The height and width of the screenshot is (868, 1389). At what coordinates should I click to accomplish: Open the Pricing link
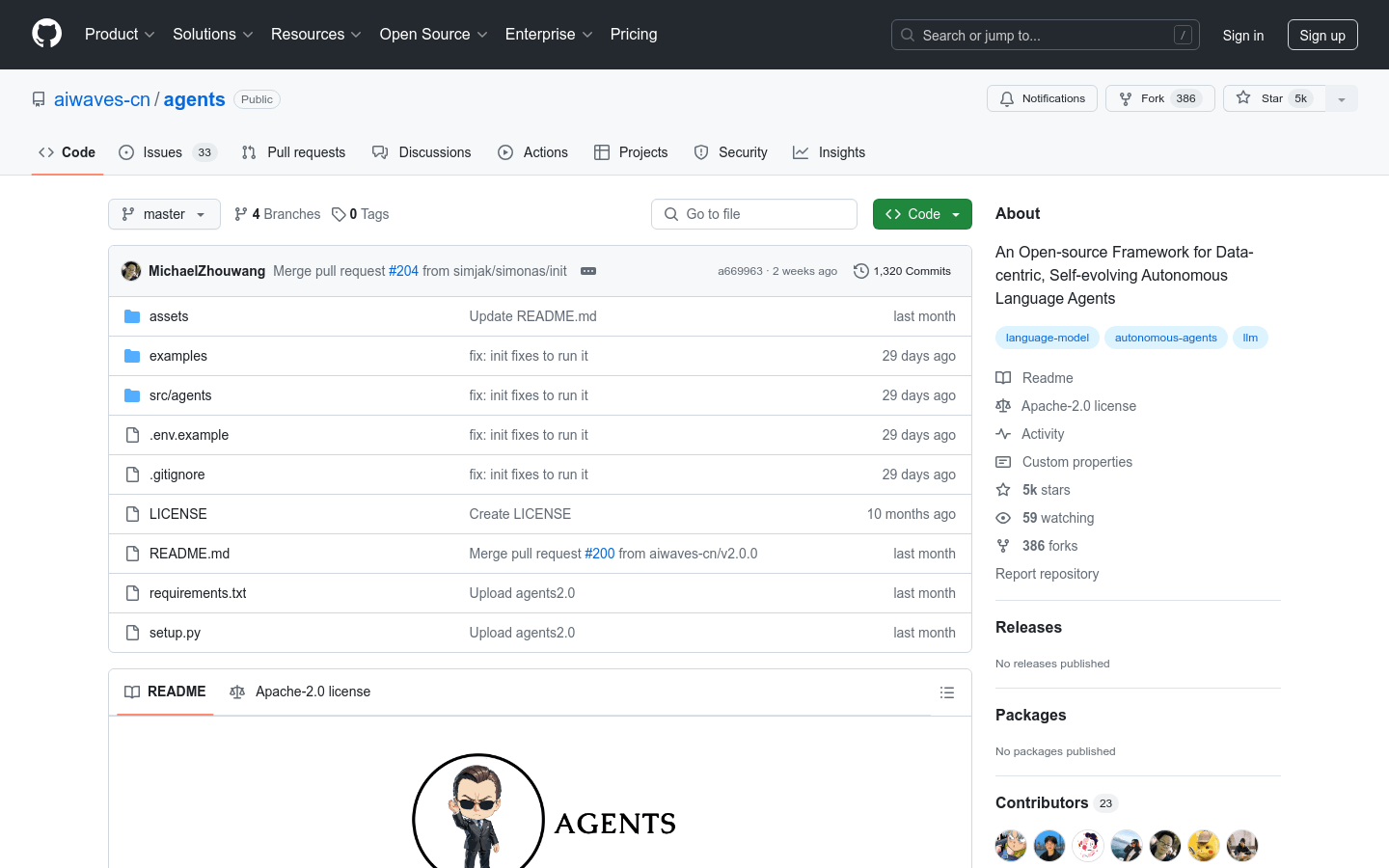634,34
